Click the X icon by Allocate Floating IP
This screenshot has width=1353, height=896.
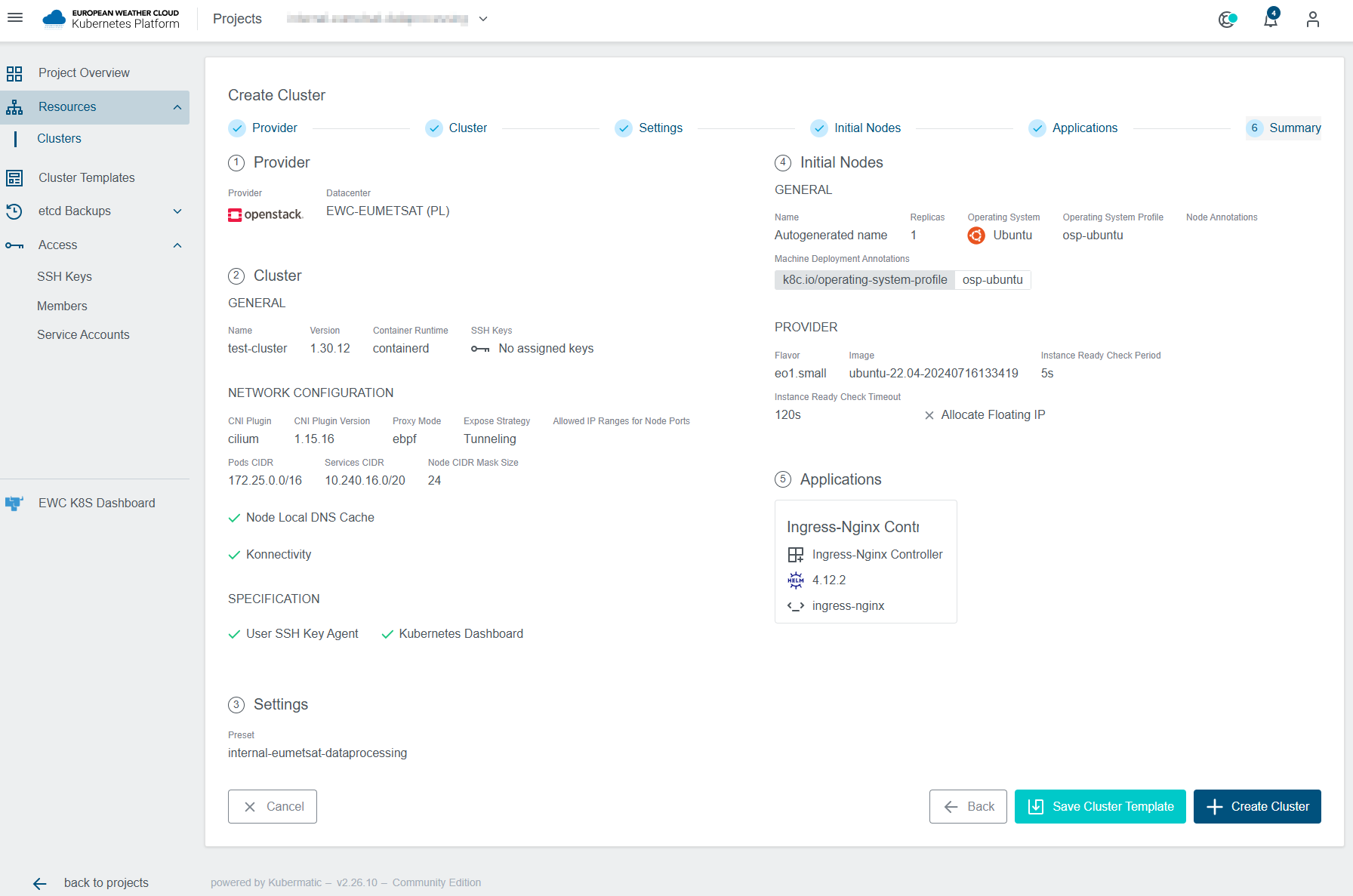(x=929, y=415)
